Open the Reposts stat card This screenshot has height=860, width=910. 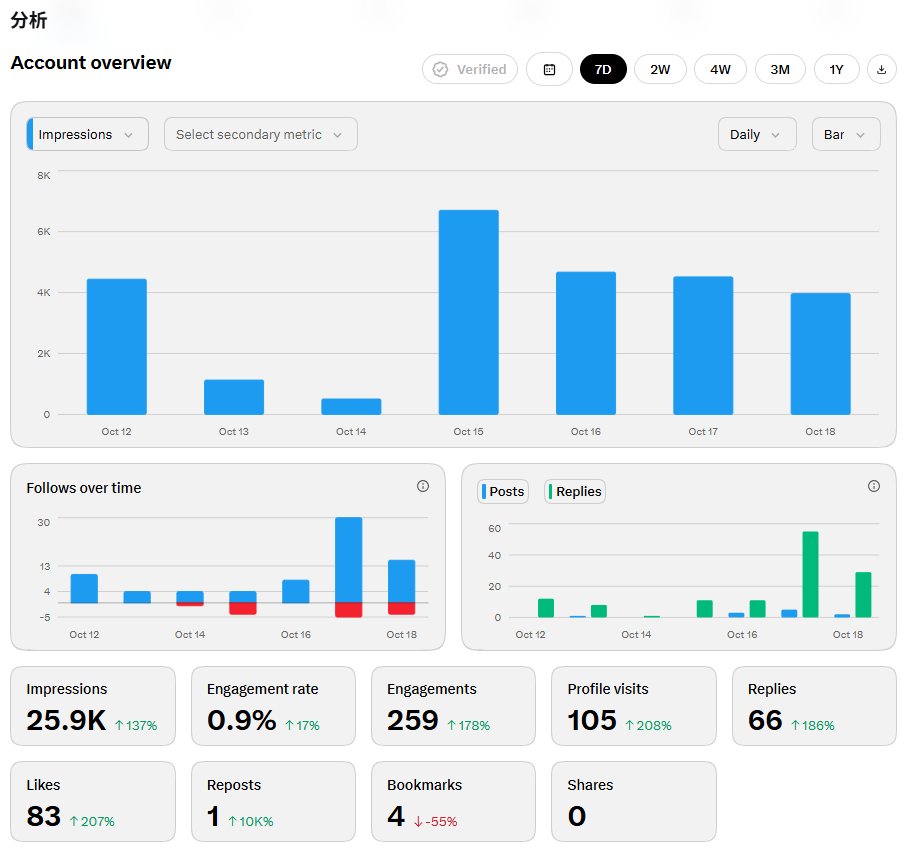click(x=273, y=801)
